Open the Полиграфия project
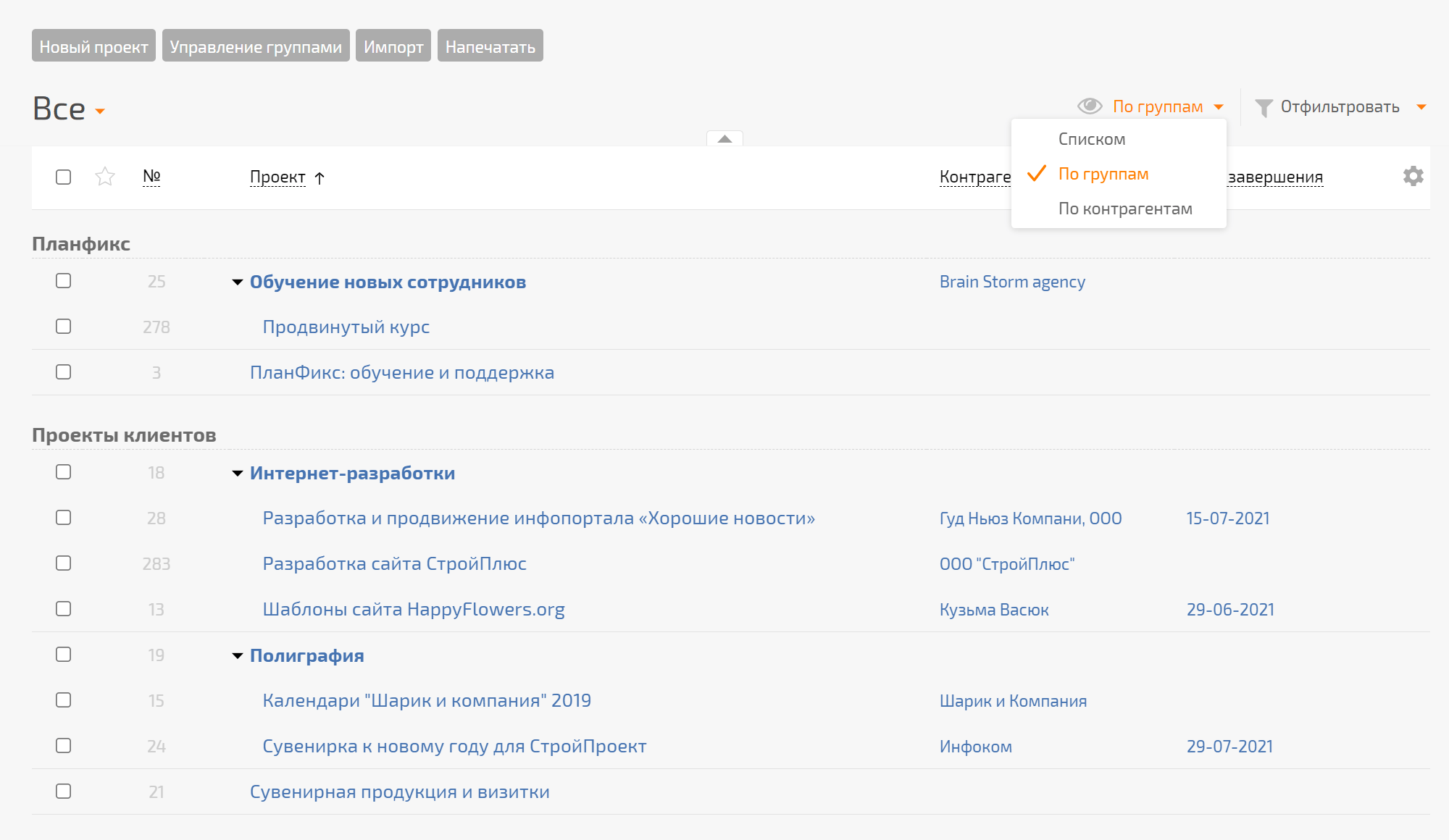Image resolution: width=1449 pixels, height=840 pixels. 307,655
